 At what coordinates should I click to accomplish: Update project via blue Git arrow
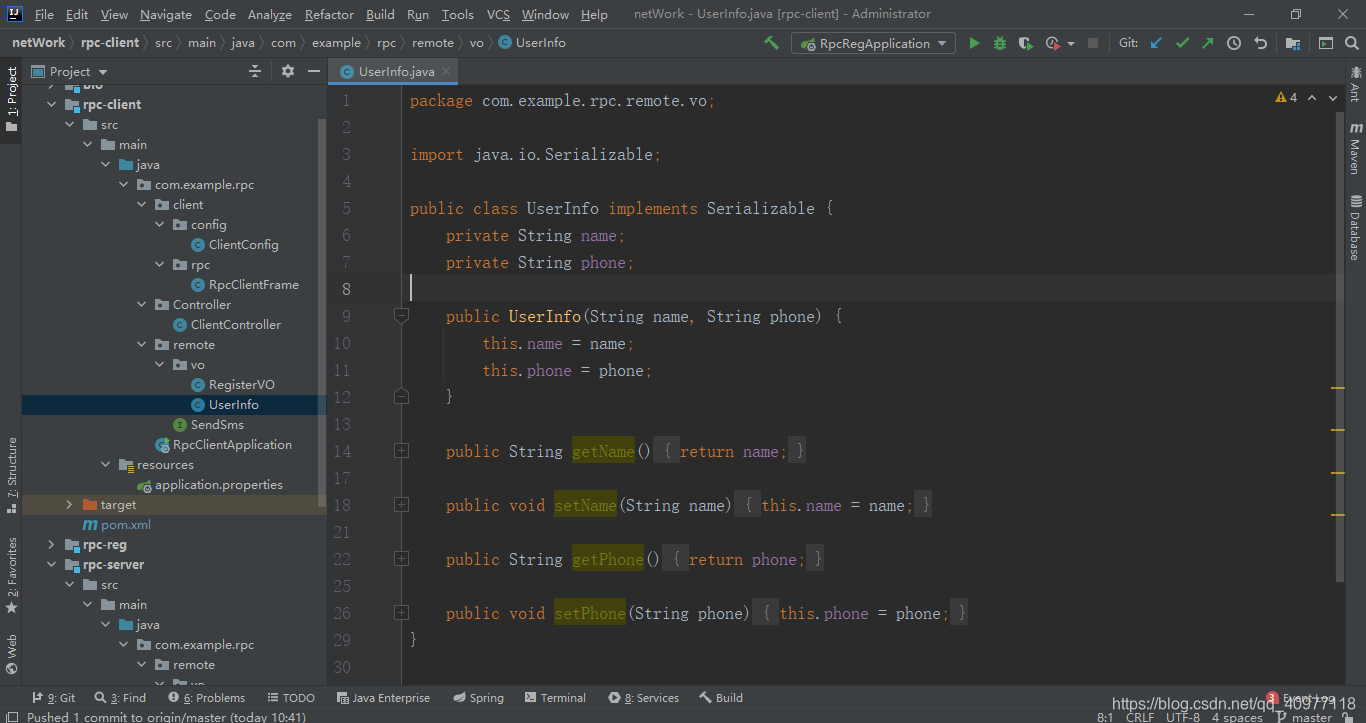pyautogui.click(x=1157, y=43)
